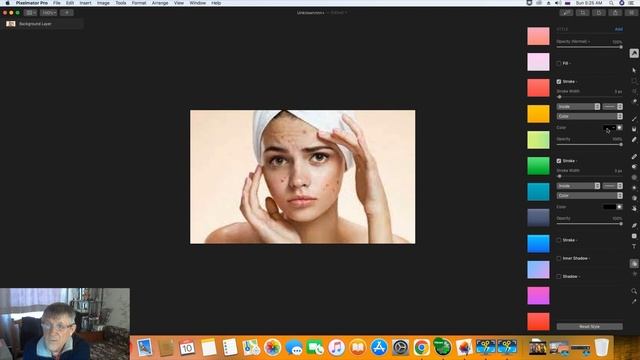
Task: Open the Tools menu
Action: pos(120,3)
